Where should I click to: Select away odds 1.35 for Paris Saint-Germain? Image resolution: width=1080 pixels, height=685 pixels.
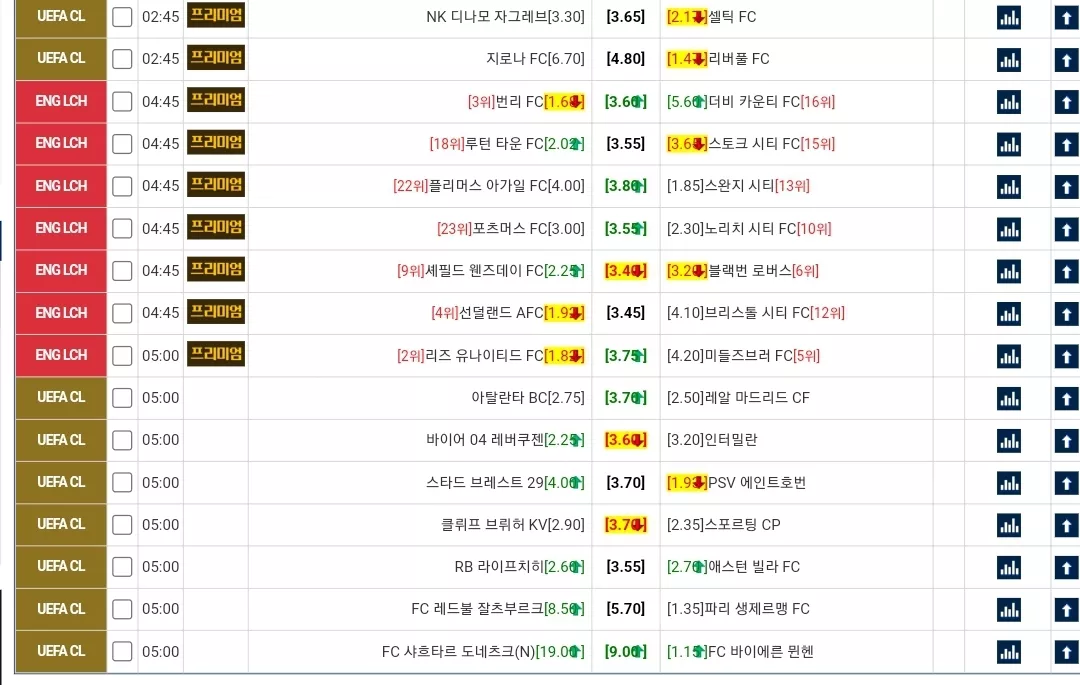[685, 609]
